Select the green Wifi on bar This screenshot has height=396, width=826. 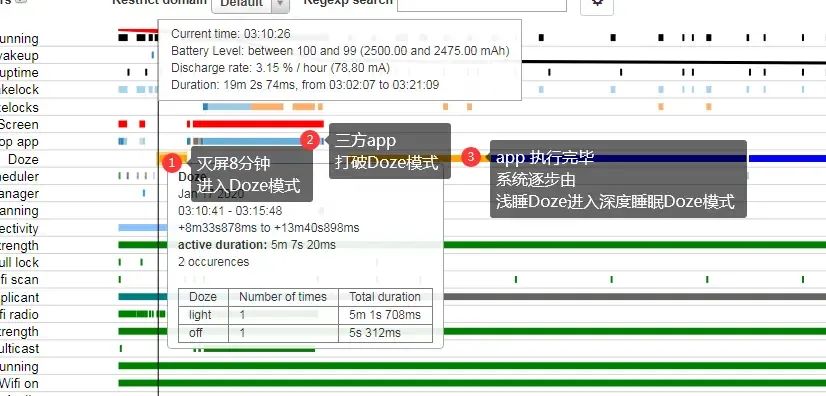click(472, 383)
